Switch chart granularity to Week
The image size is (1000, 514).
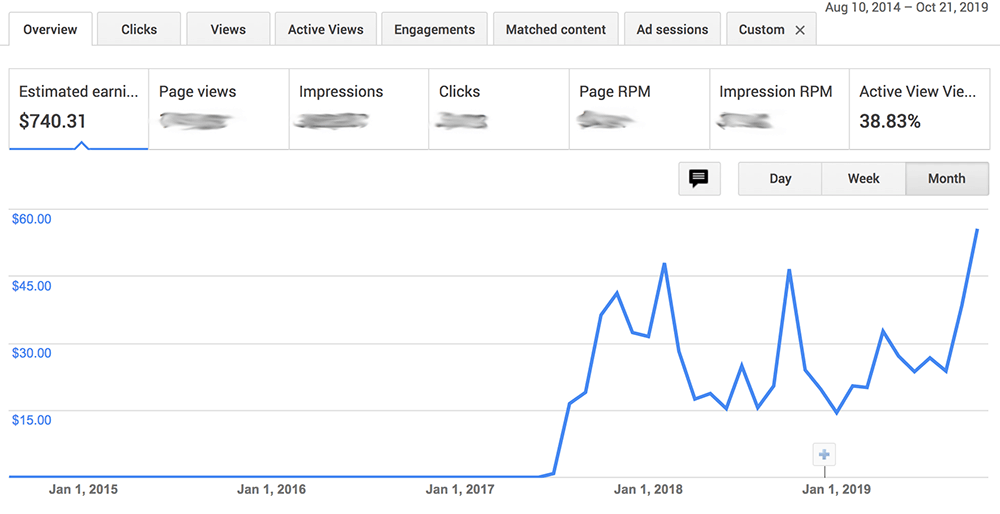click(863, 179)
